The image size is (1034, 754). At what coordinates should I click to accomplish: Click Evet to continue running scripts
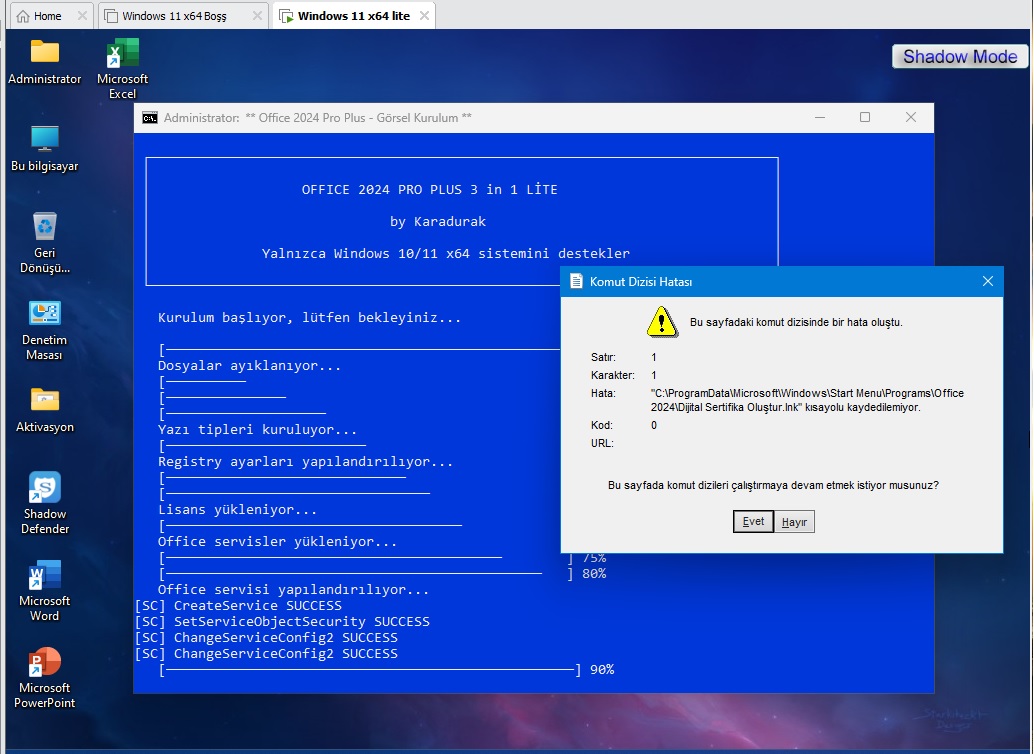click(753, 521)
